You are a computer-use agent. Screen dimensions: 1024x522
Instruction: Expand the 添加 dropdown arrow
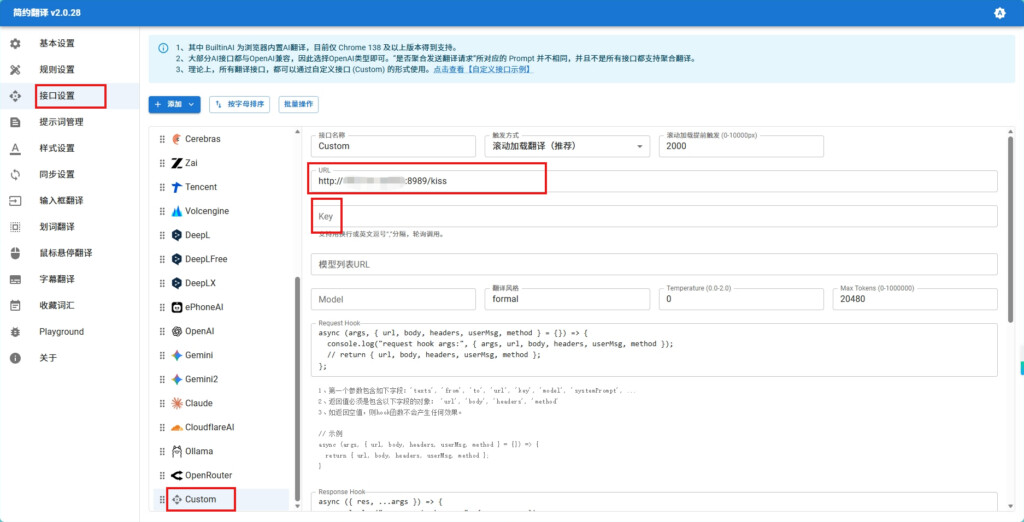pyautogui.click(x=191, y=105)
